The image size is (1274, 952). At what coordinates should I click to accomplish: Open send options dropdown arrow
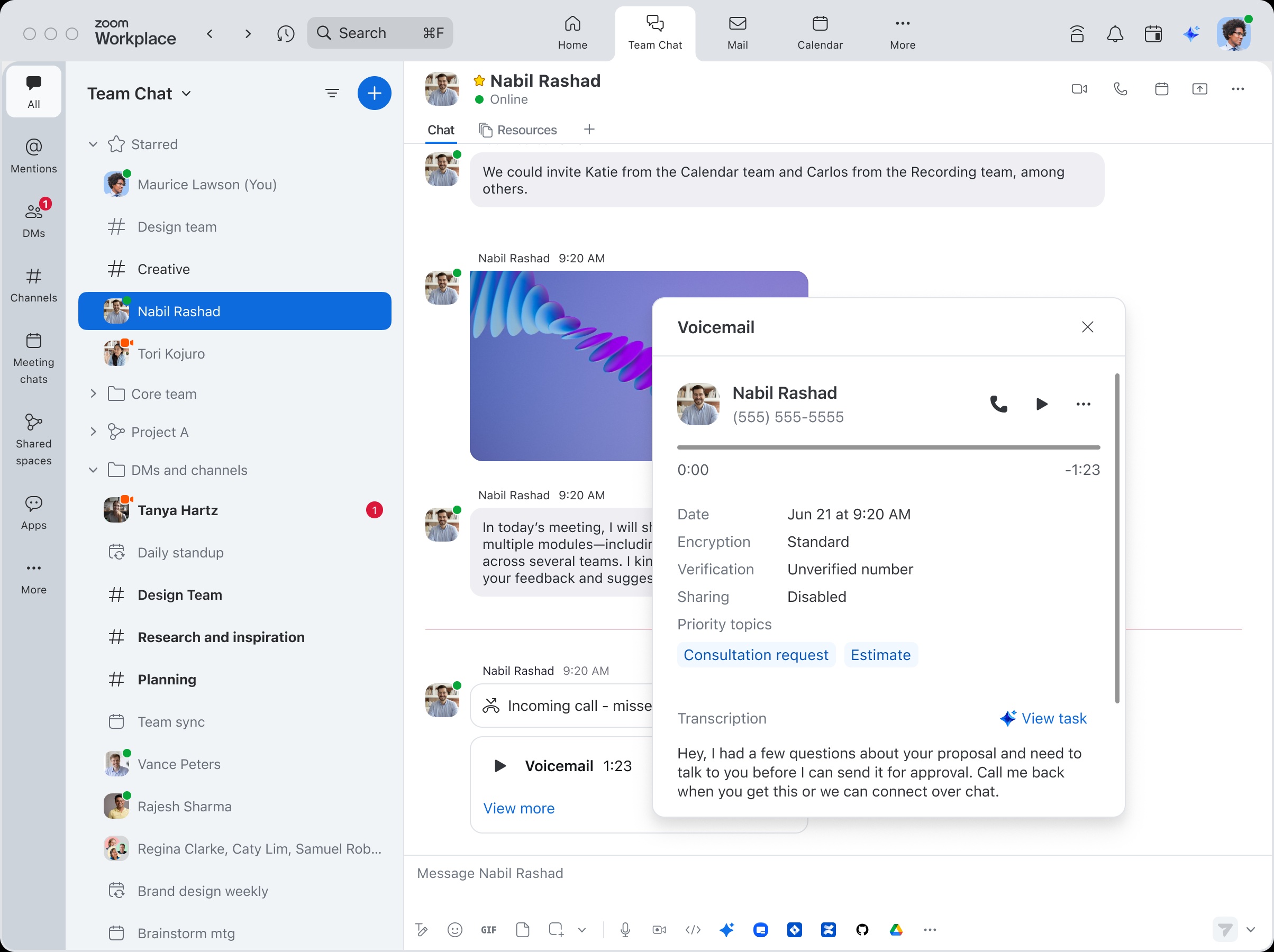(x=1250, y=930)
